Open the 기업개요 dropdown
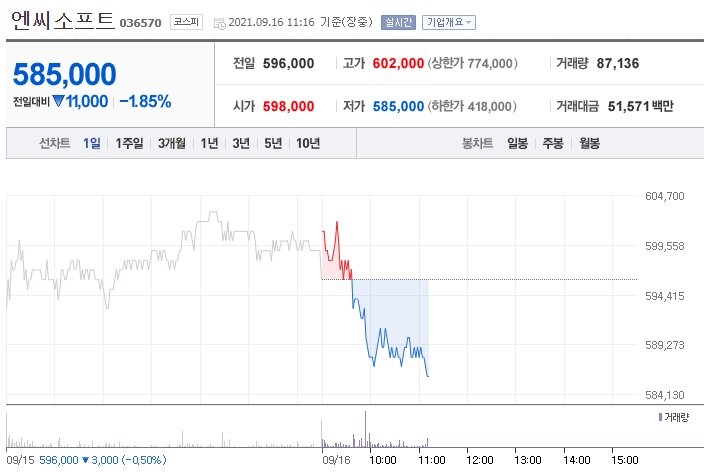Screen dimensions: 704x472 point(449,21)
